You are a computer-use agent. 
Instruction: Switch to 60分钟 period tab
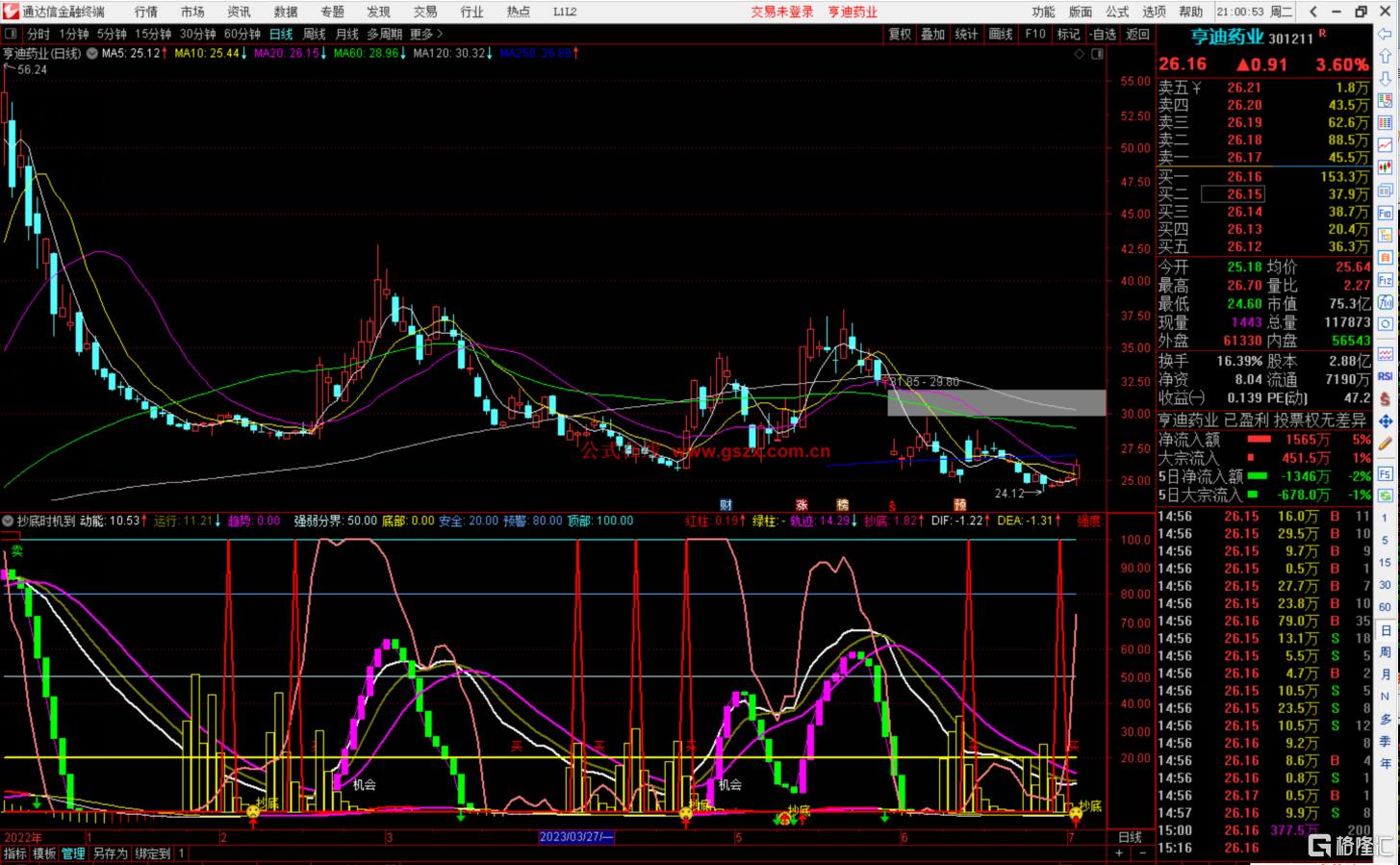click(242, 34)
